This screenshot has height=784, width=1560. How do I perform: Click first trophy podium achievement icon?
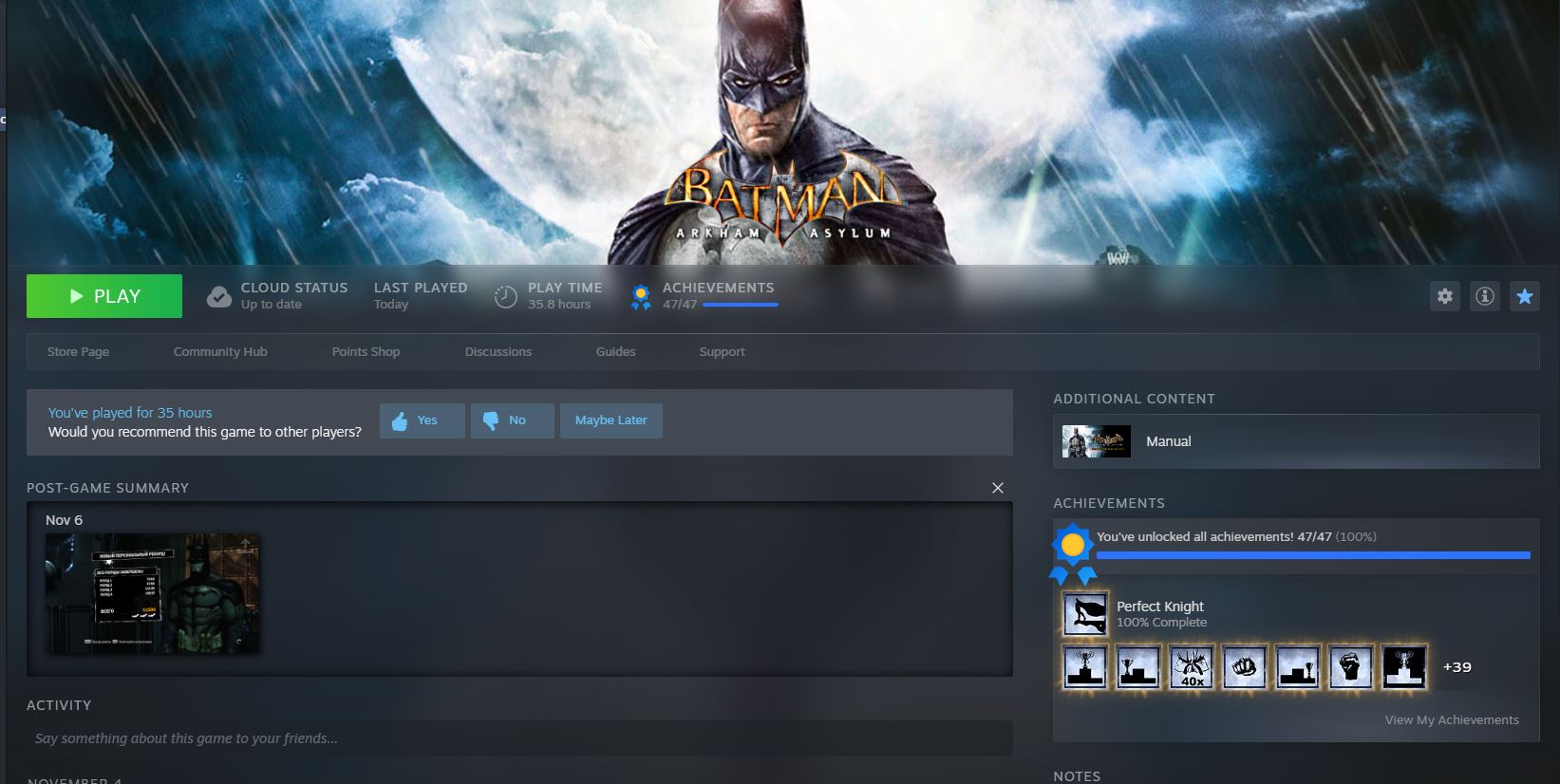pyautogui.click(x=1084, y=667)
